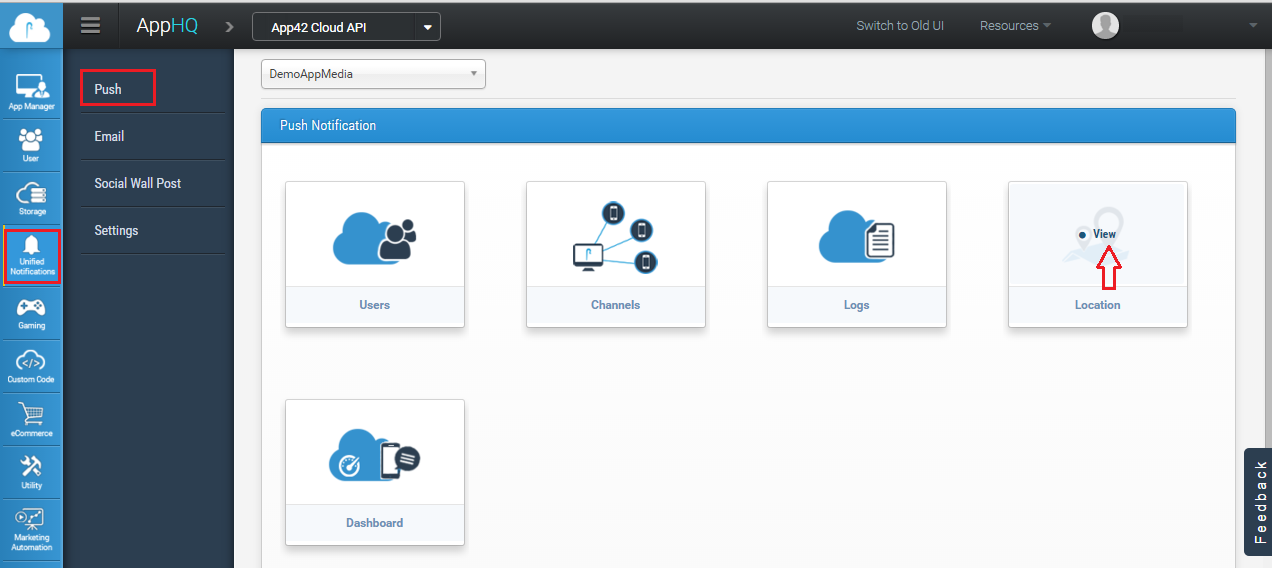Select Unified Notifications bell icon
The width and height of the screenshot is (1272, 568).
[x=31, y=254]
